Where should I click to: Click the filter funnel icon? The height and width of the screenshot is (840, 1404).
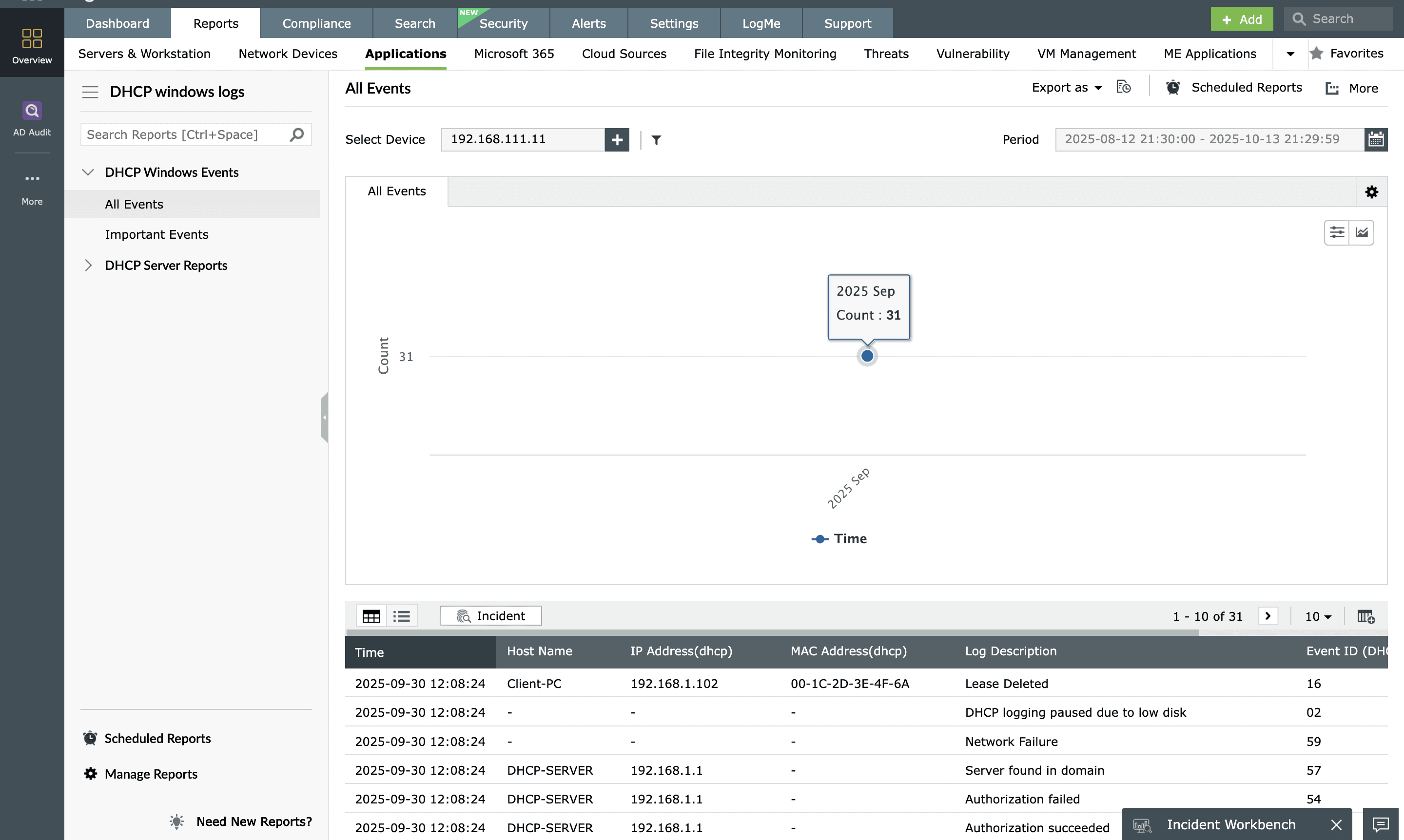(656, 140)
